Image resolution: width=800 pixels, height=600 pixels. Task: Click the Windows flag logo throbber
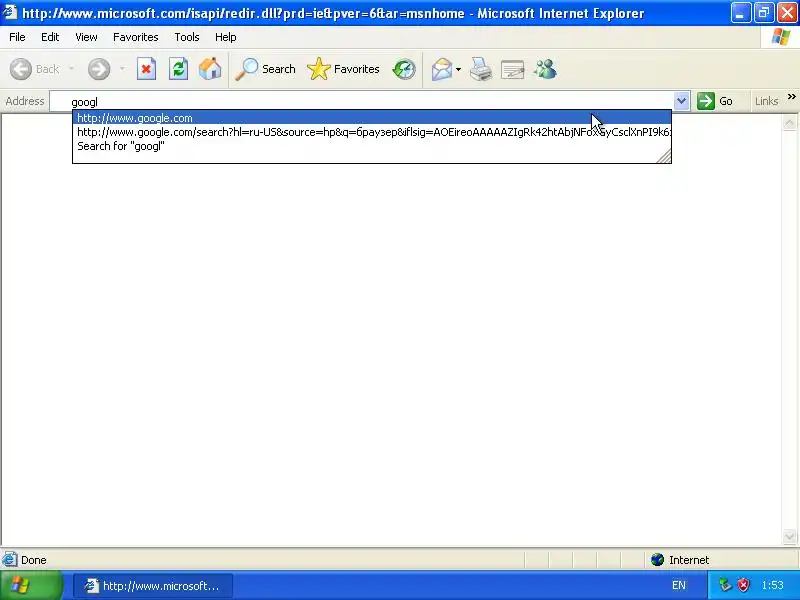[781, 37]
